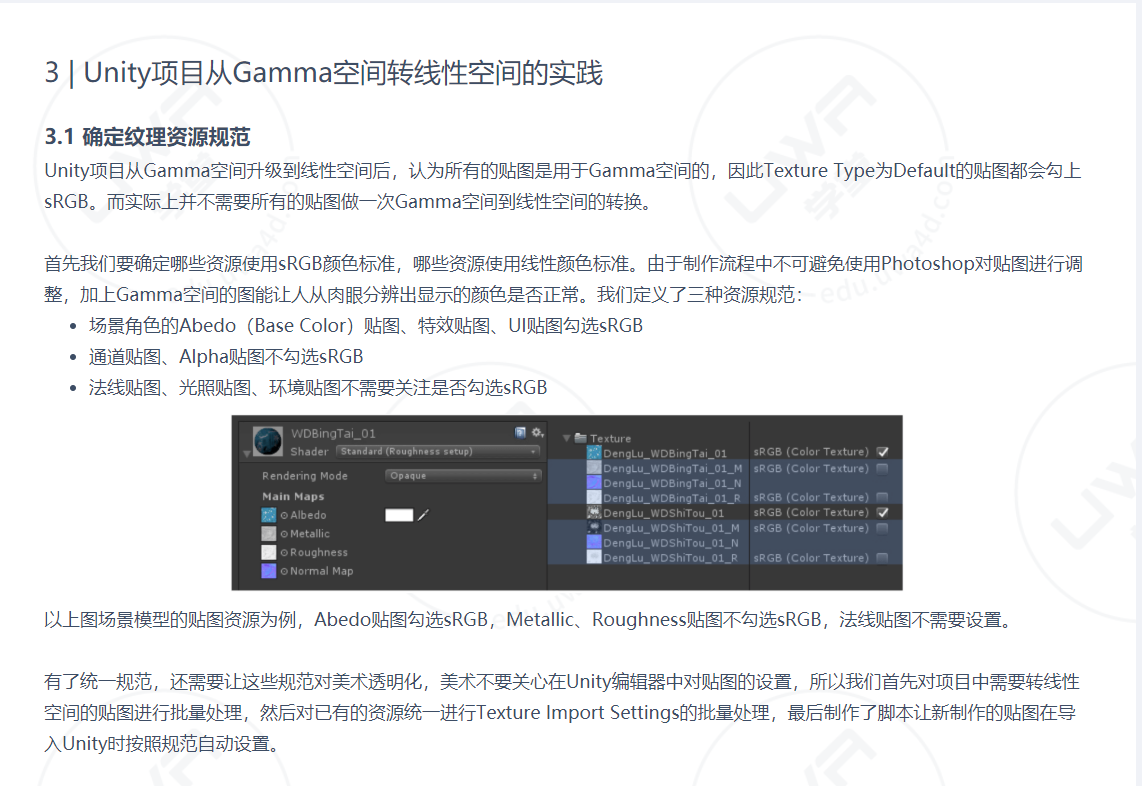Click the DengLu_WDBingTai_01_M texture icon

pos(594,468)
